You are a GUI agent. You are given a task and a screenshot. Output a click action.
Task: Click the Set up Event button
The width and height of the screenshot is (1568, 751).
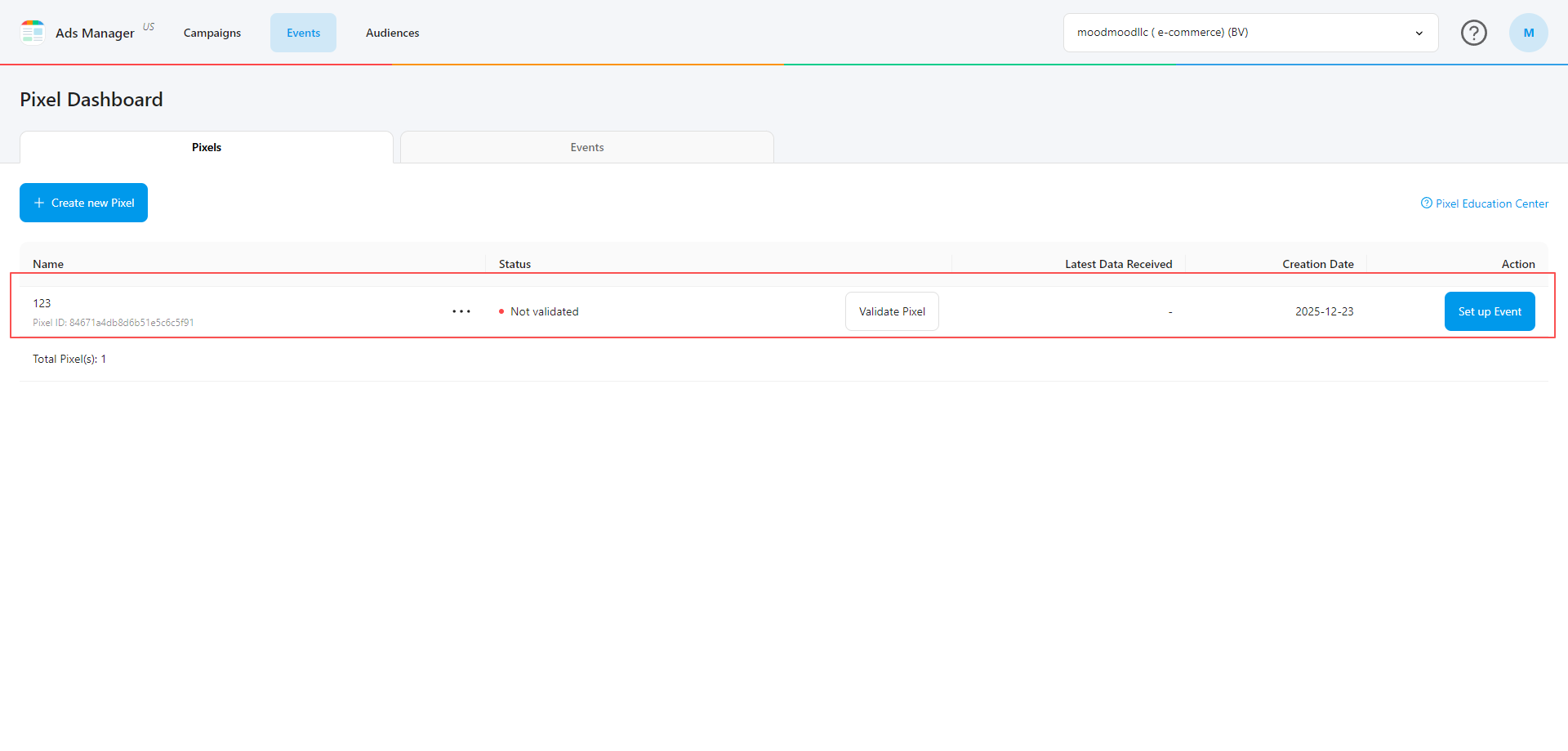point(1489,311)
